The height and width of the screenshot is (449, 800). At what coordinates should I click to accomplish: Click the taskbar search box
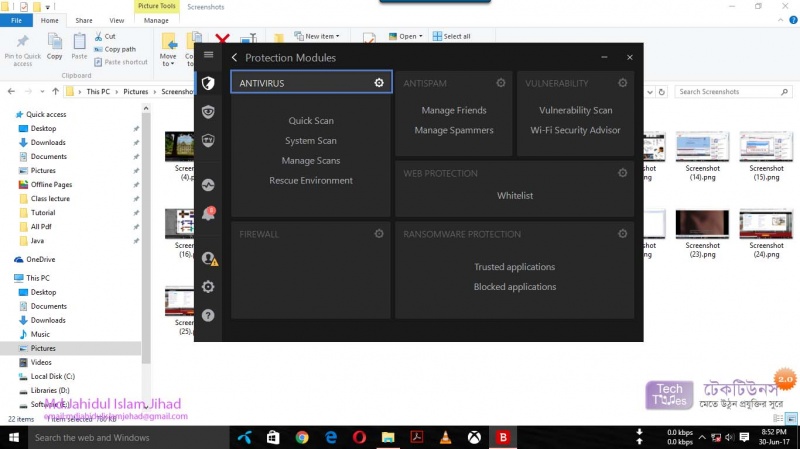coord(129,437)
